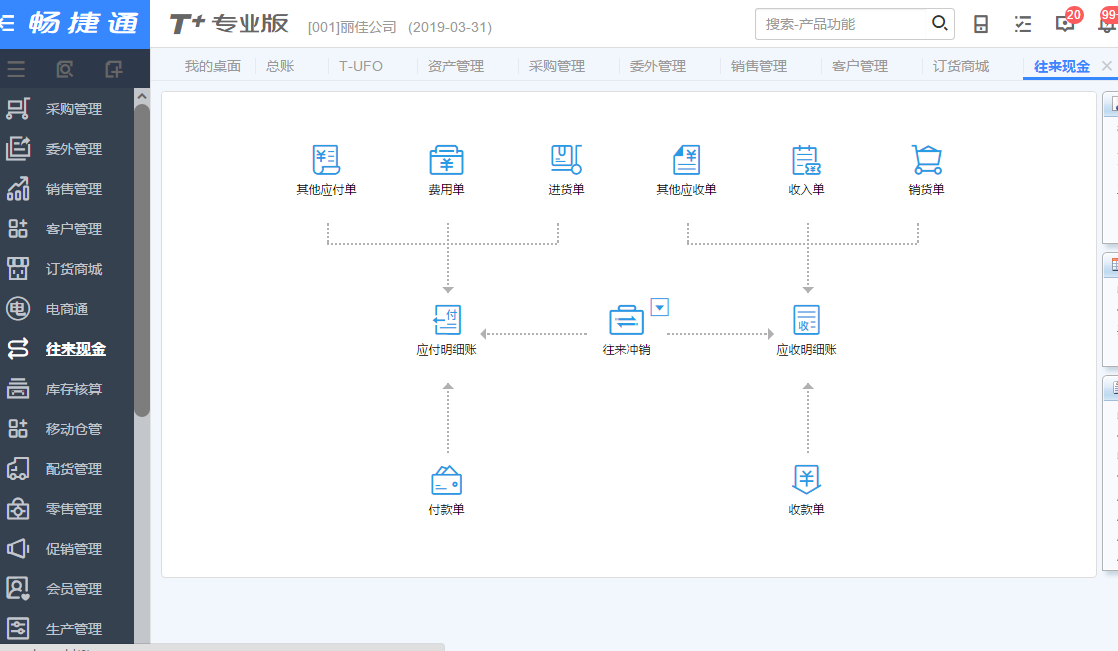Collapse the navigation via top-left arrow
The height and width of the screenshot is (651, 1118).
(8, 24)
